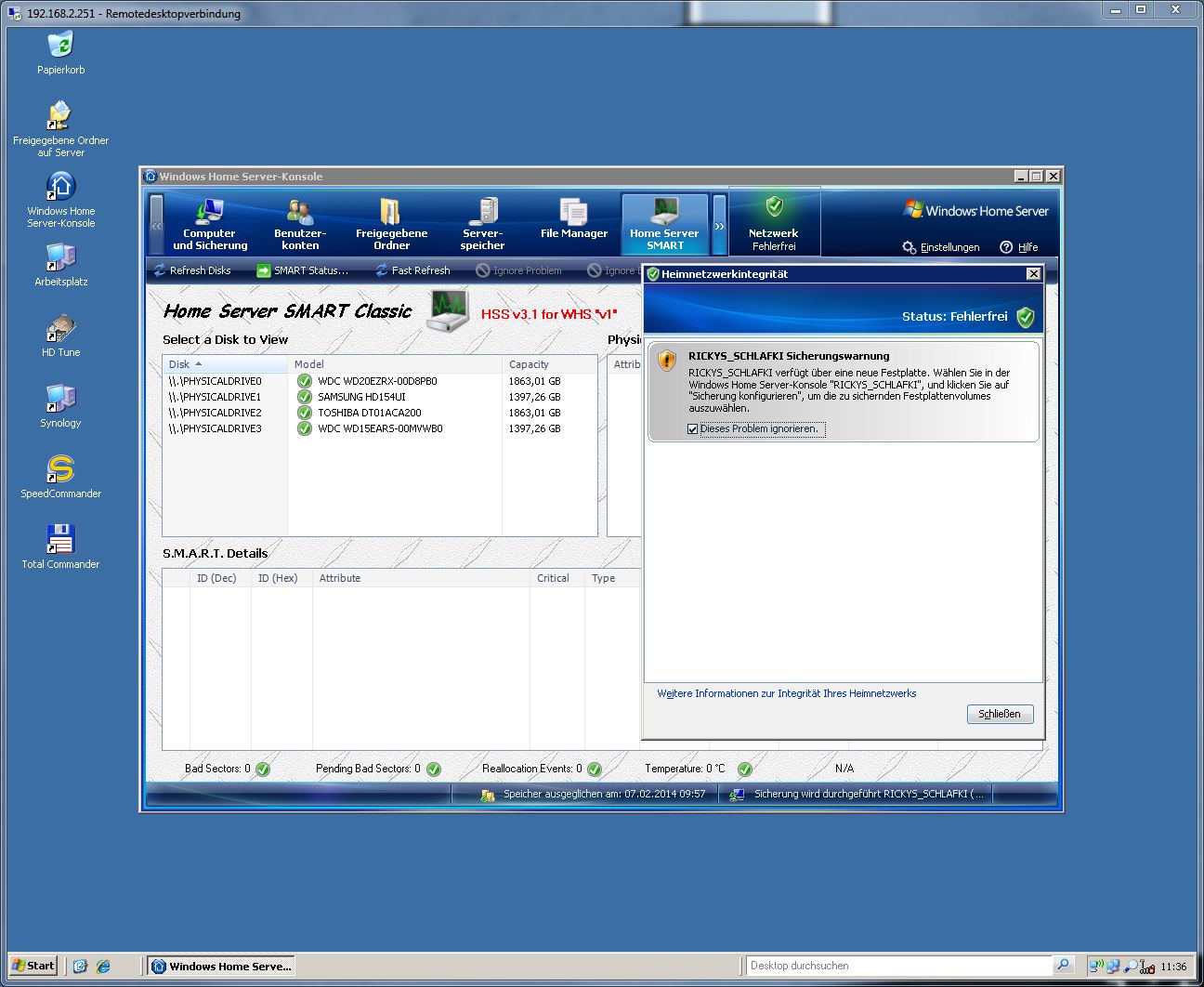1204x987 pixels.
Task: Click Internet Explorer quick launch icon
Action: click(103, 967)
